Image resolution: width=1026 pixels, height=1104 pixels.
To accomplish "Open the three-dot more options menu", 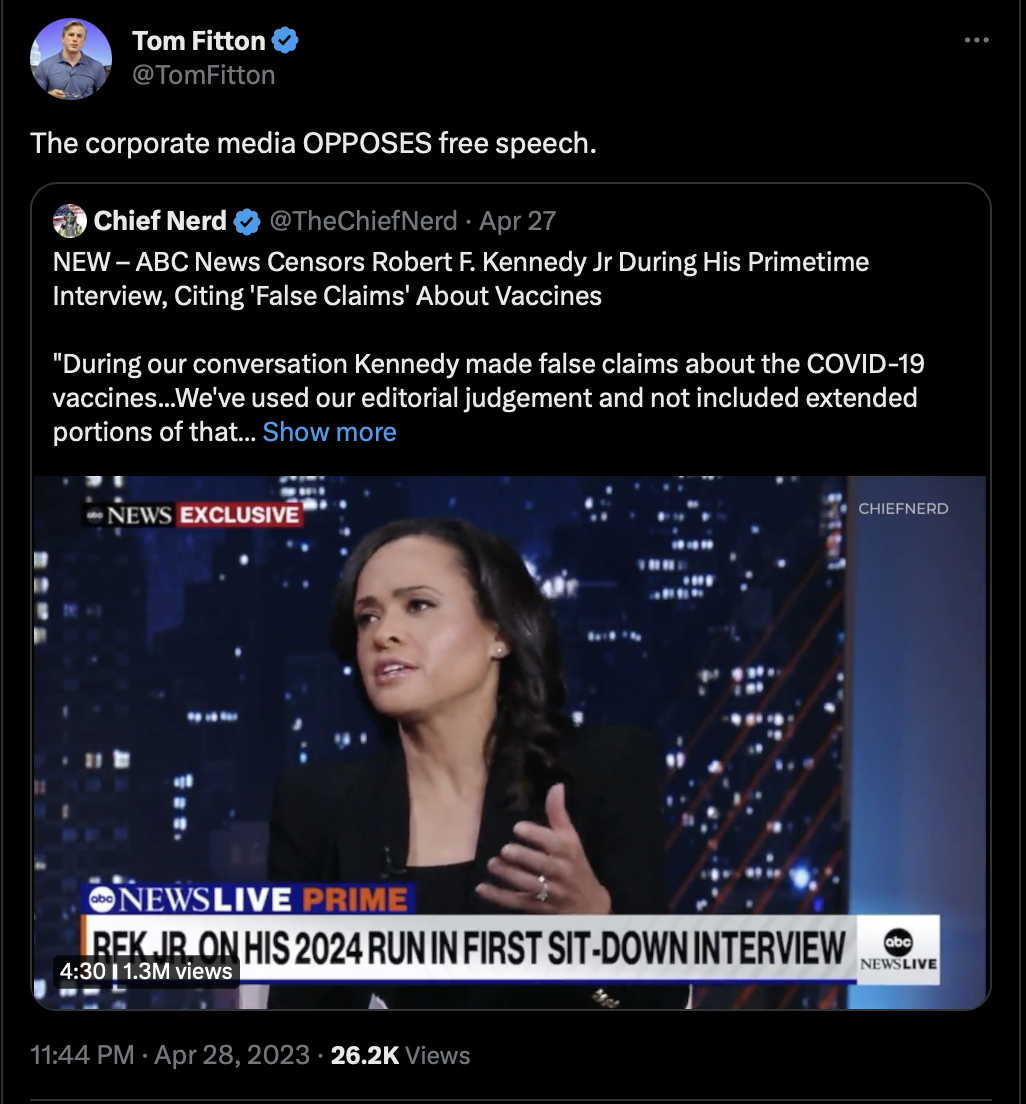I will click(x=977, y=40).
